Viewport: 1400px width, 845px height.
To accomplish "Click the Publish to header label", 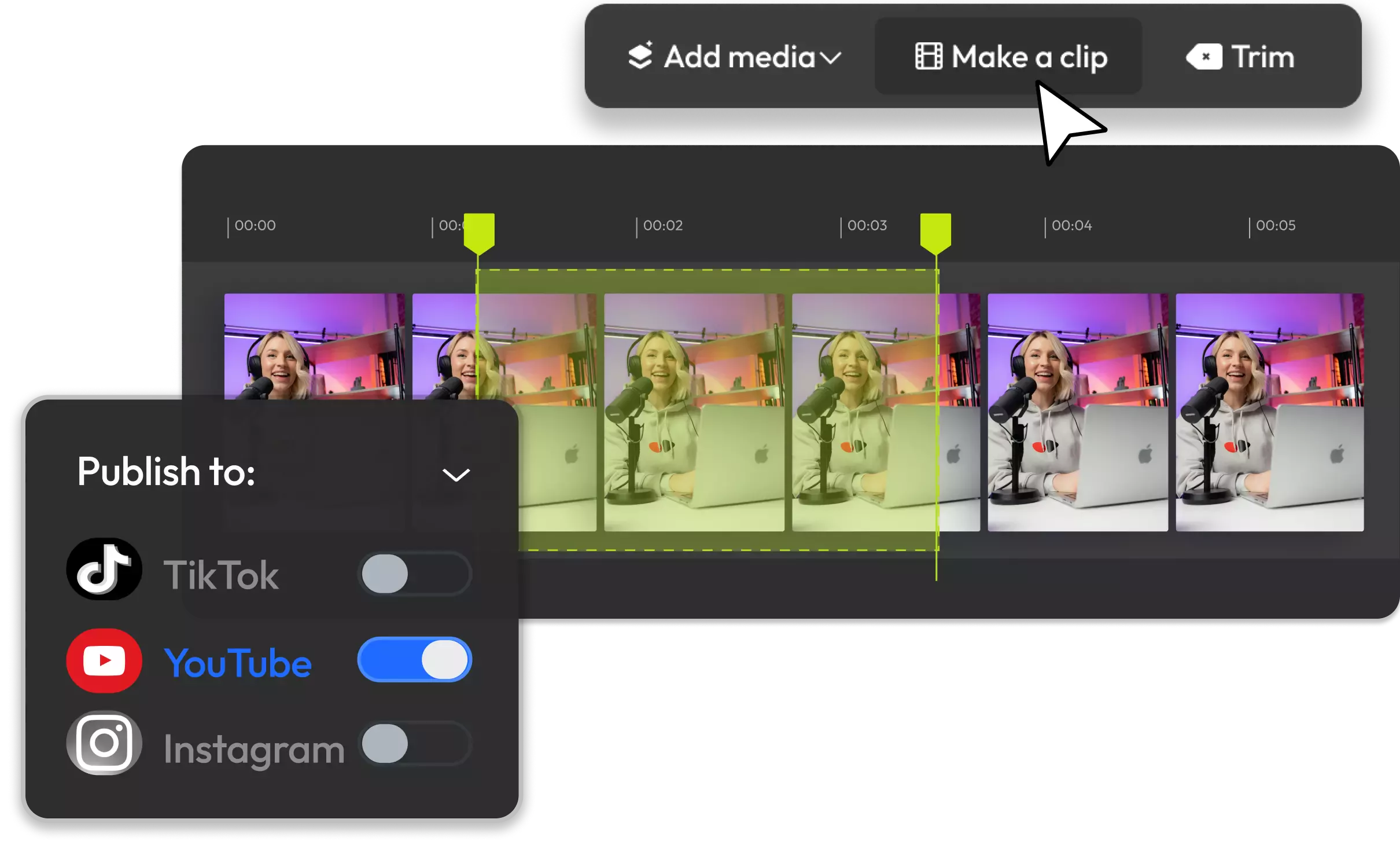I will tap(166, 472).
